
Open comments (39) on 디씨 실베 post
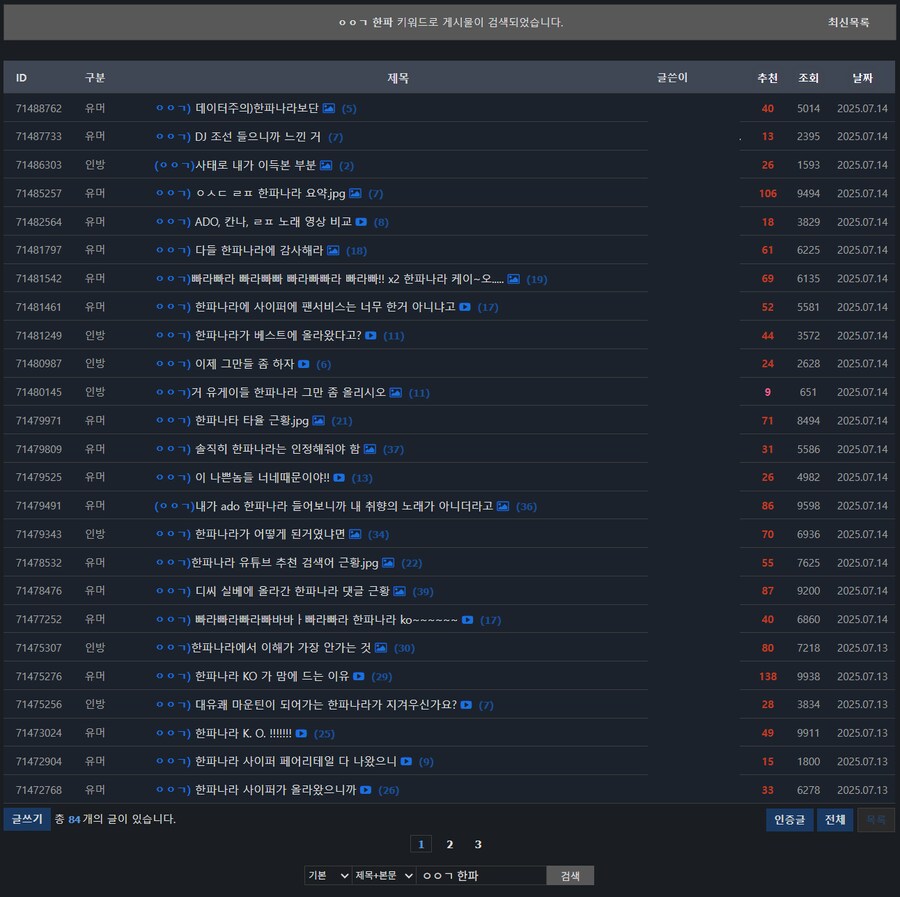point(423,592)
